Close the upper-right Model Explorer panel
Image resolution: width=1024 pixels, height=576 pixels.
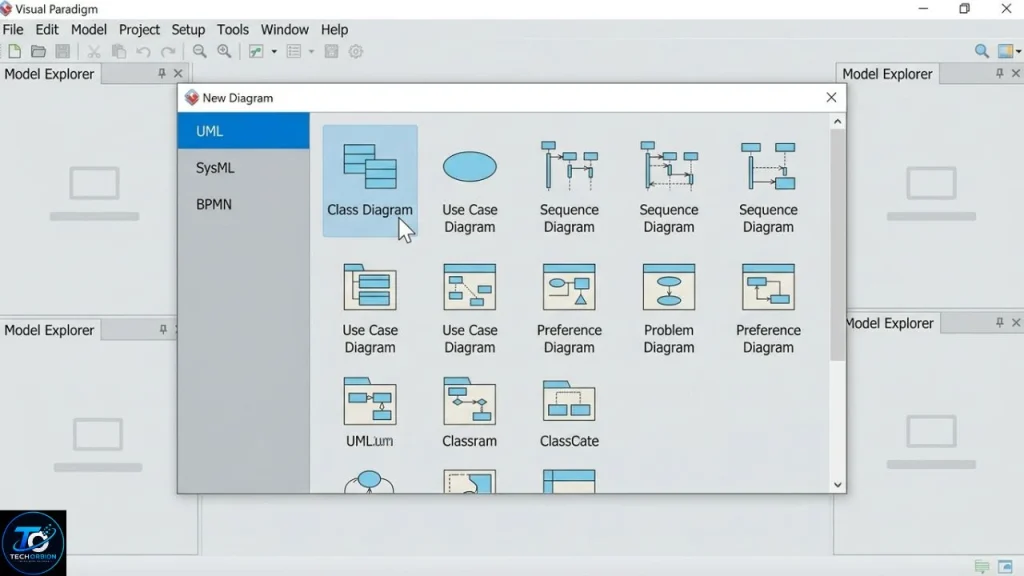pos(1016,73)
